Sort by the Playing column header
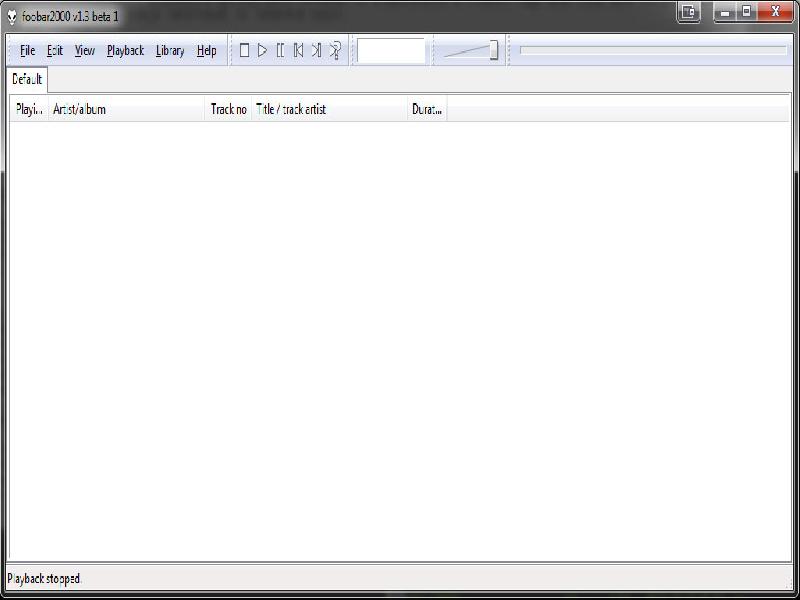 [29, 109]
